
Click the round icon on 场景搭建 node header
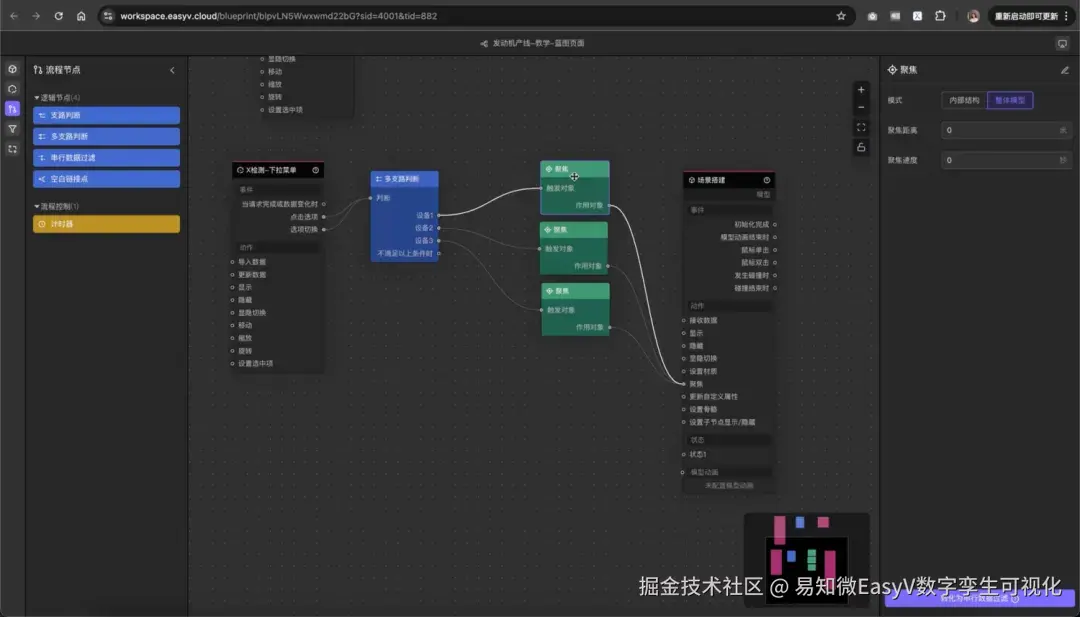pos(767,180)
